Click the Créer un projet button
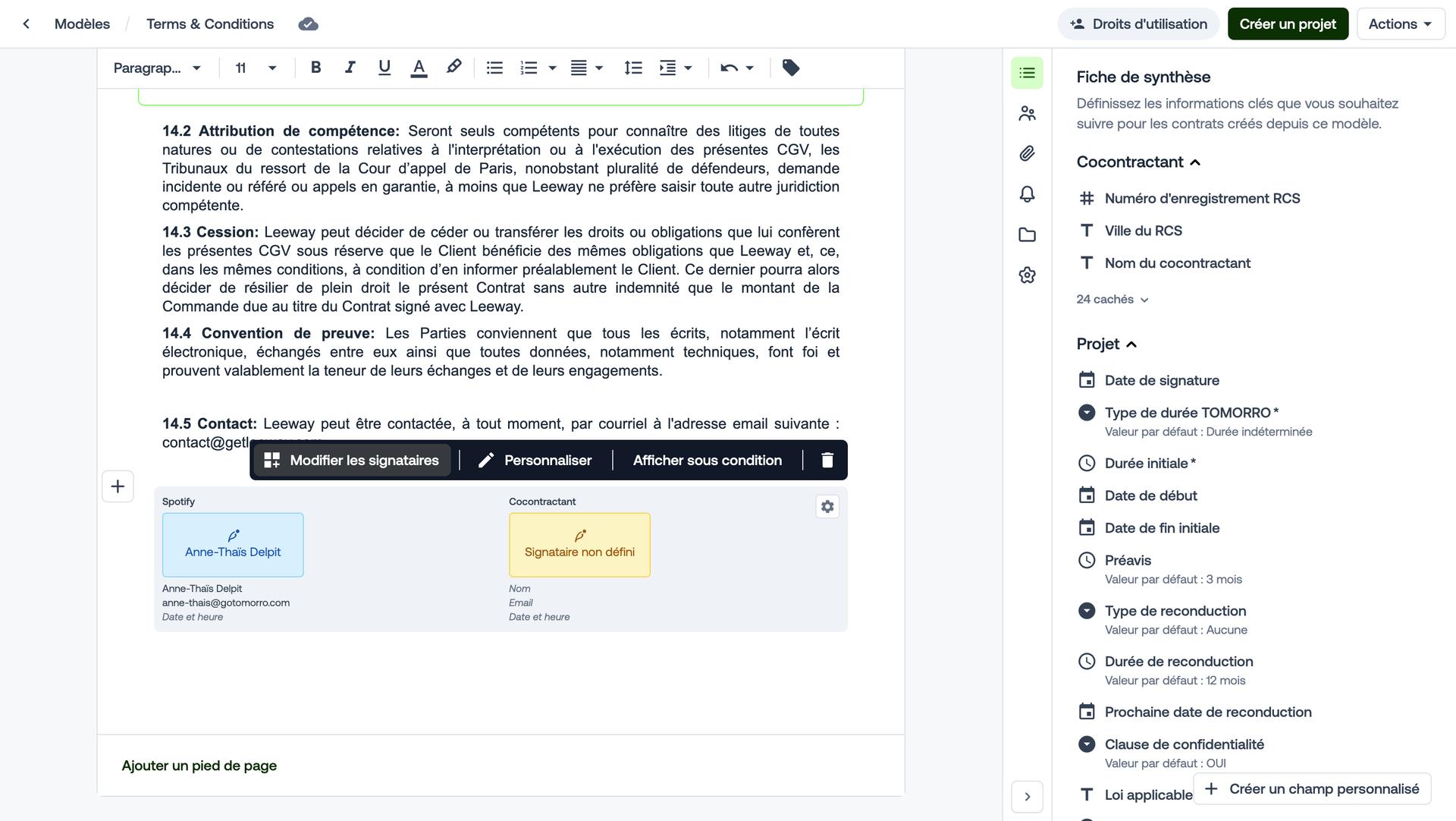The image size is (1456, 821). 1287,24
